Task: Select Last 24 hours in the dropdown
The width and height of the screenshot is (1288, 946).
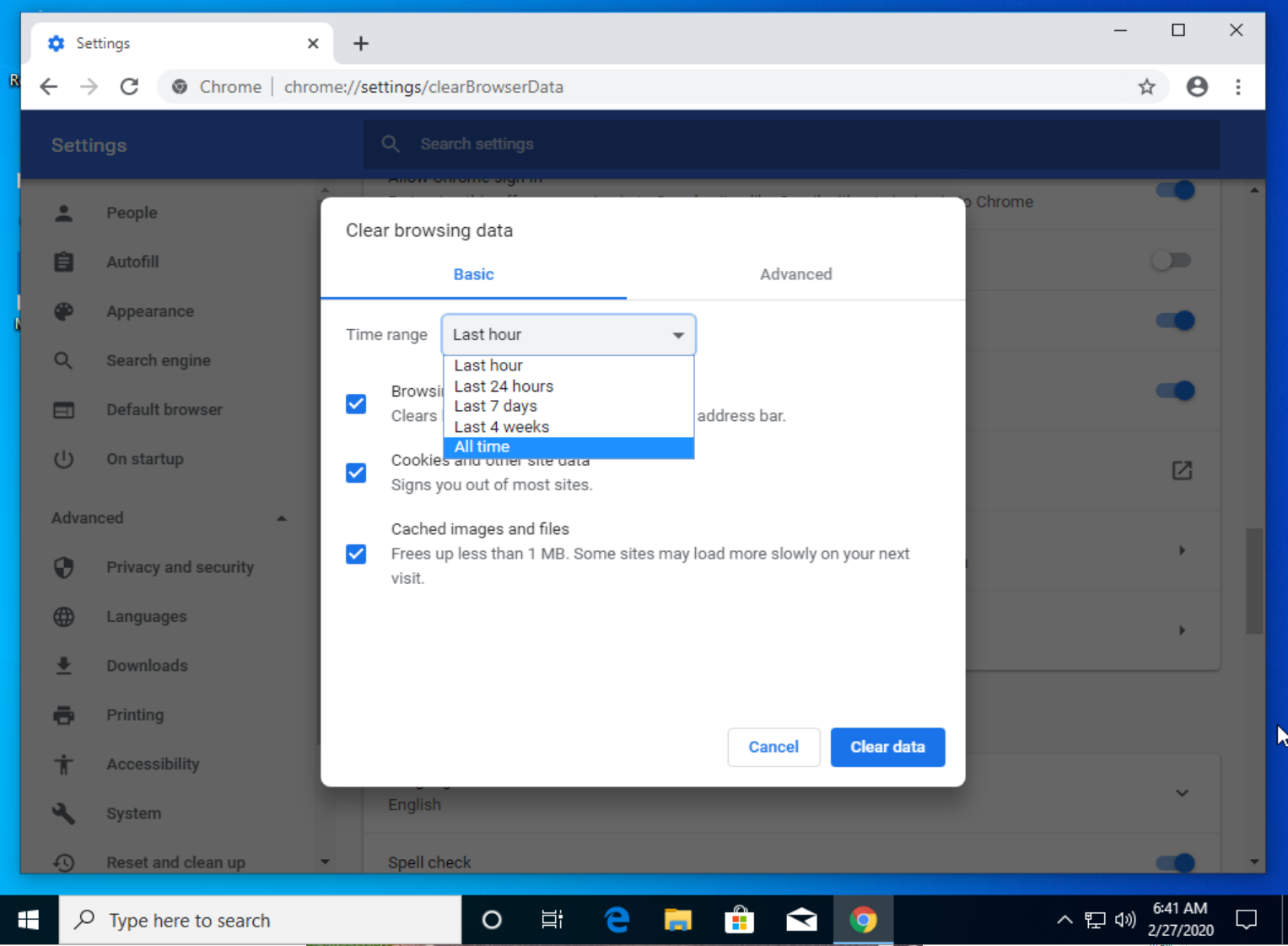Action: (x=569, y=387)
